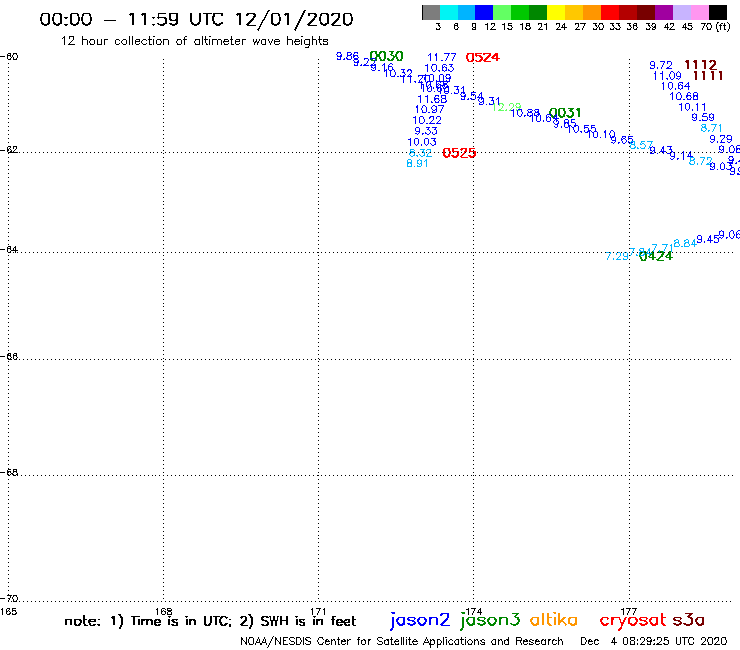Click the 10.11 wave height value

692,108
